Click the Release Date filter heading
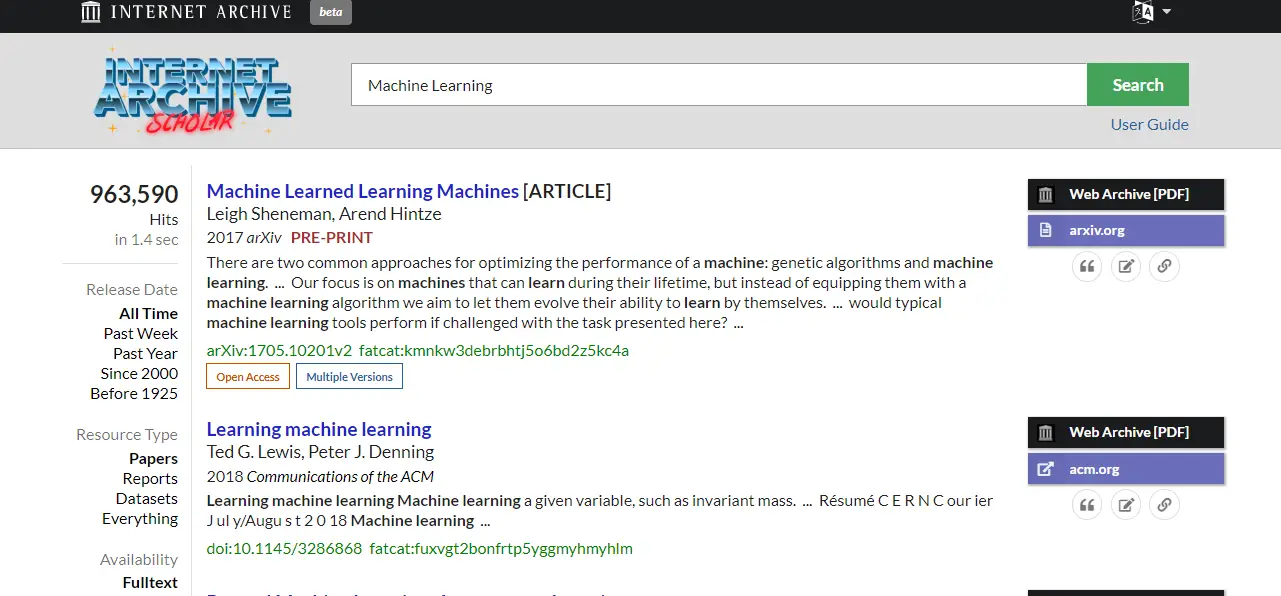This screenshot has width=1281, height=596. [132, 290]
